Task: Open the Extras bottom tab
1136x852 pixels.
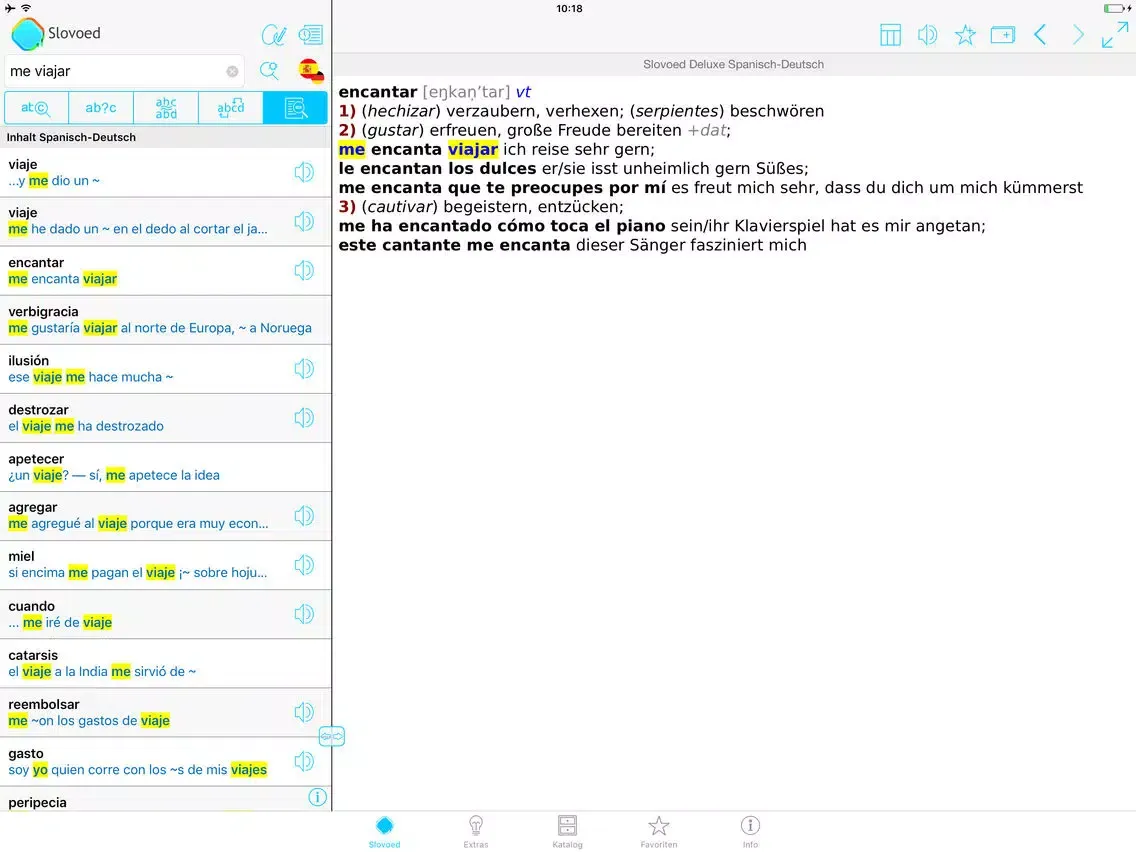Action: [476, 832]
